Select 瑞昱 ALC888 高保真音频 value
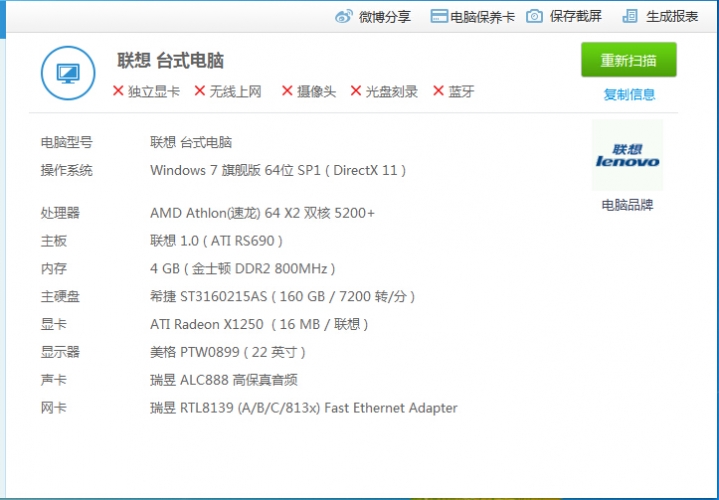Screen dimensions: 719x500 click(224, 380)
